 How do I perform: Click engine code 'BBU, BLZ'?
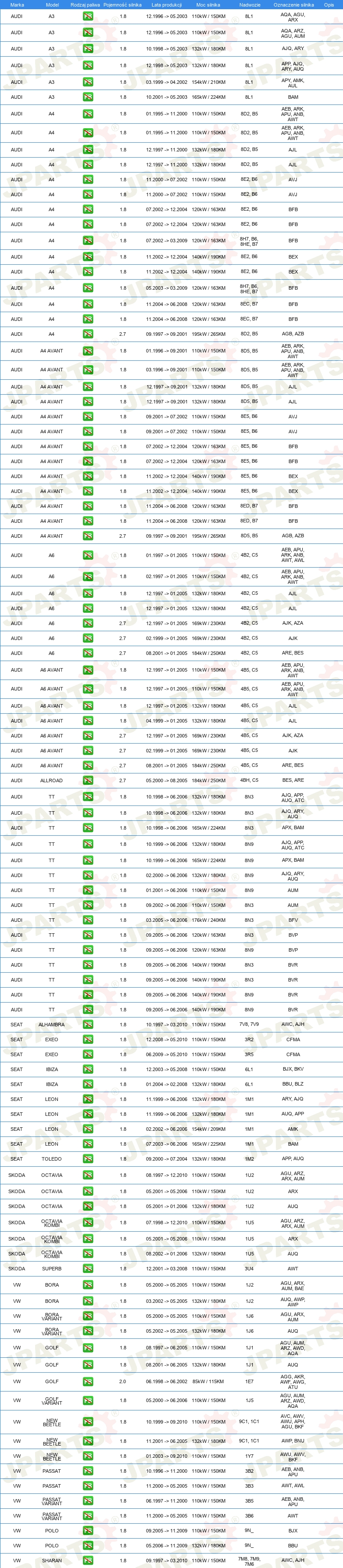293,1084
